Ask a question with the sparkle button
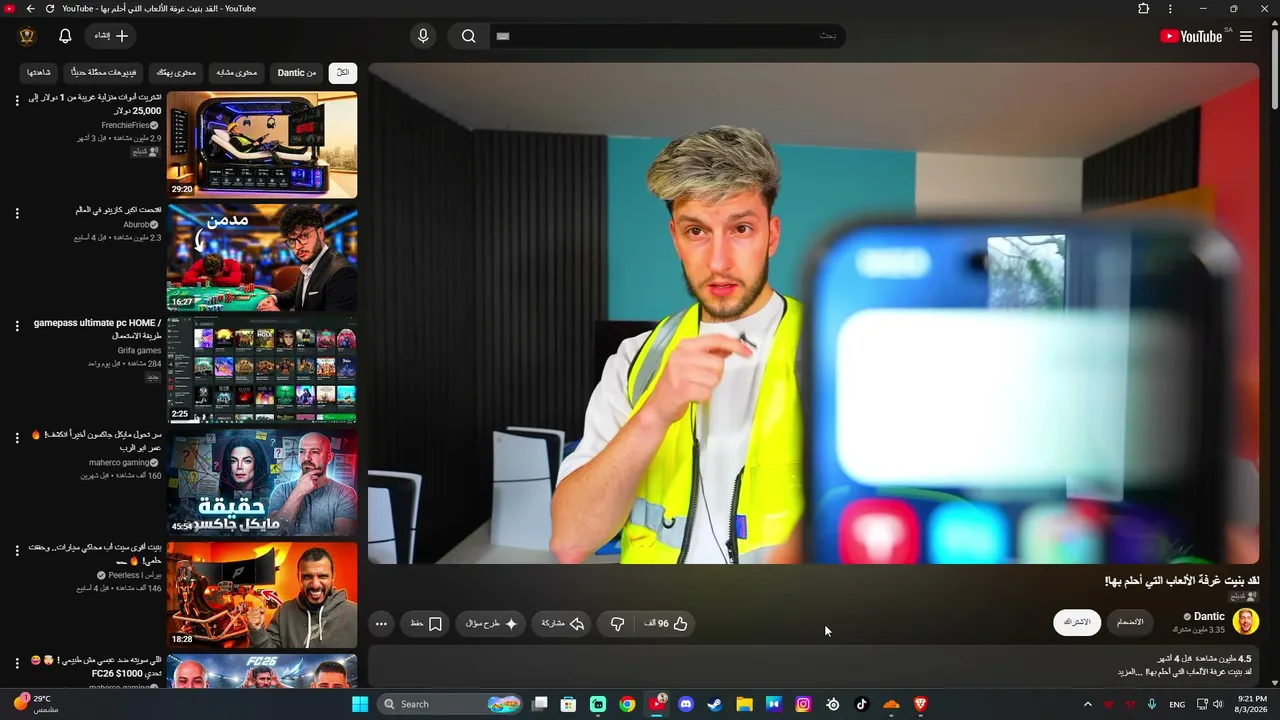The image size is (1280, 720). click(x=492, y=623)
